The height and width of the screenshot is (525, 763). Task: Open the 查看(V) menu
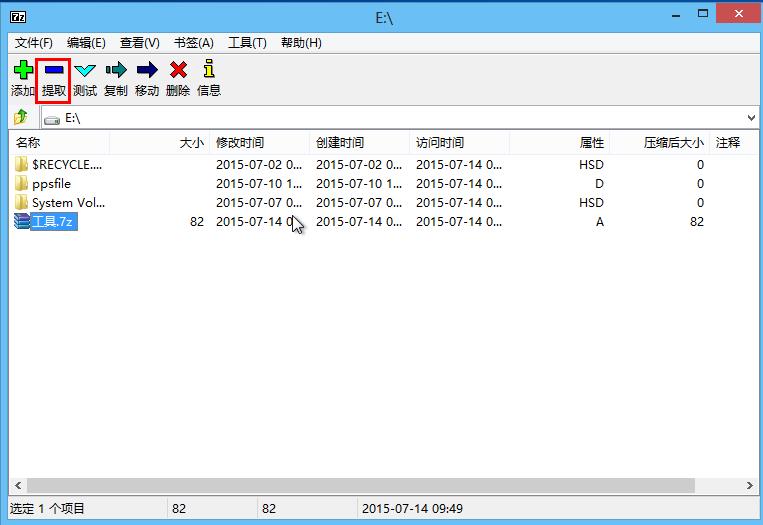(140, 43)
